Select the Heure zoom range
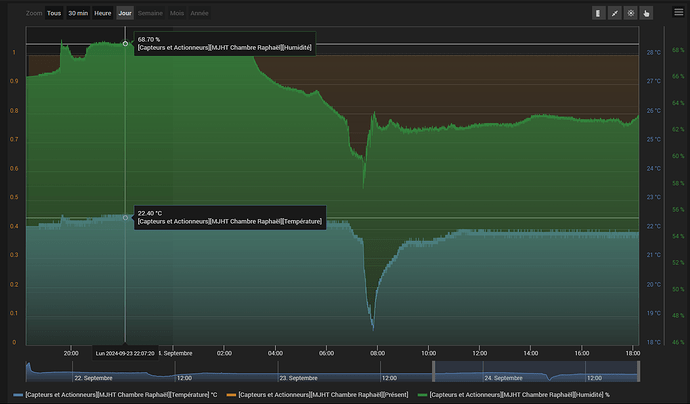 coord(102,13)
